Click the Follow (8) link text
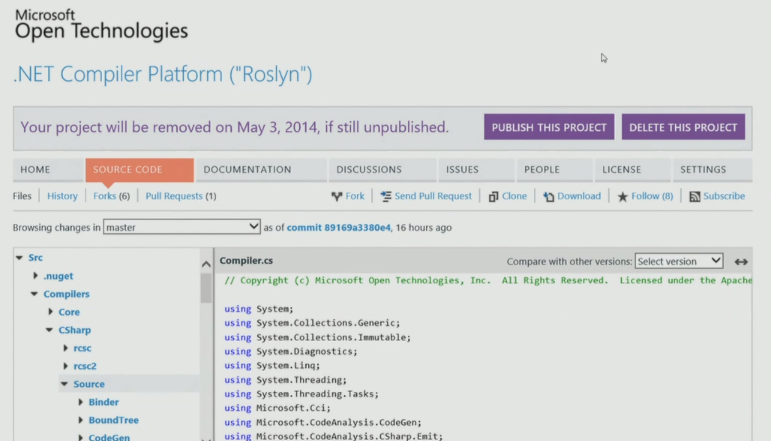771x441 pixels. coord(652,196)
